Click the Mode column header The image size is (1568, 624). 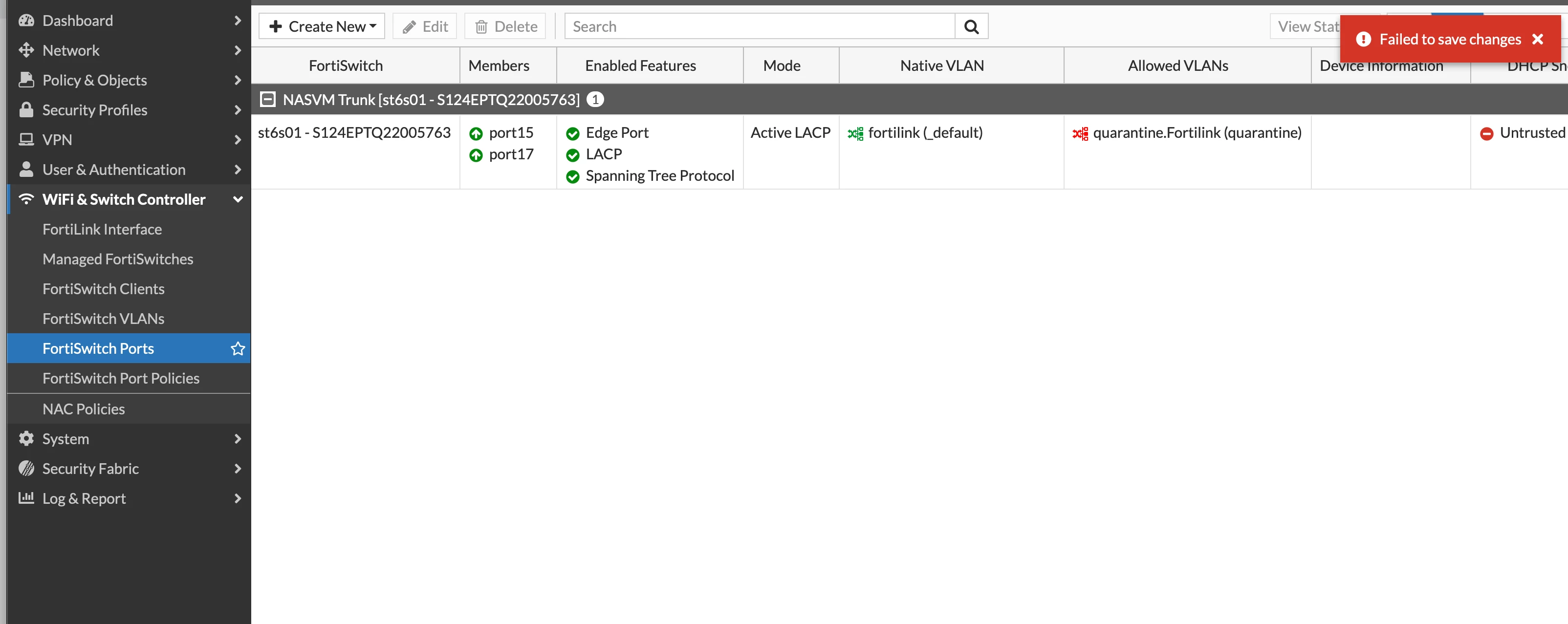coord(791,66)
